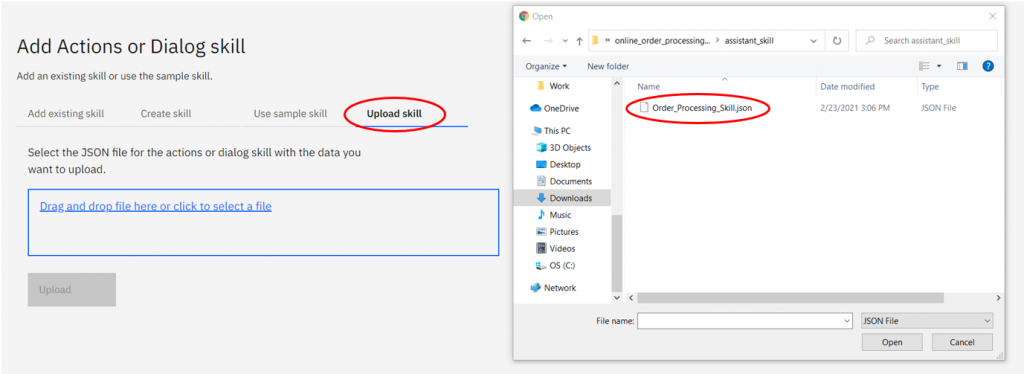
Task: Open Documents in navigation pane
Action: click(564, 181)
